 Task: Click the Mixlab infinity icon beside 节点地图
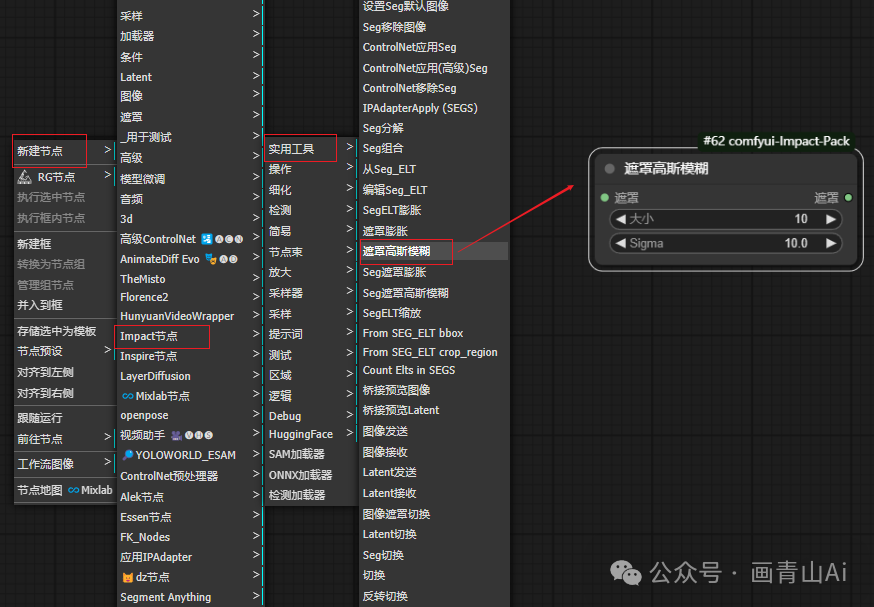(74, 490)
